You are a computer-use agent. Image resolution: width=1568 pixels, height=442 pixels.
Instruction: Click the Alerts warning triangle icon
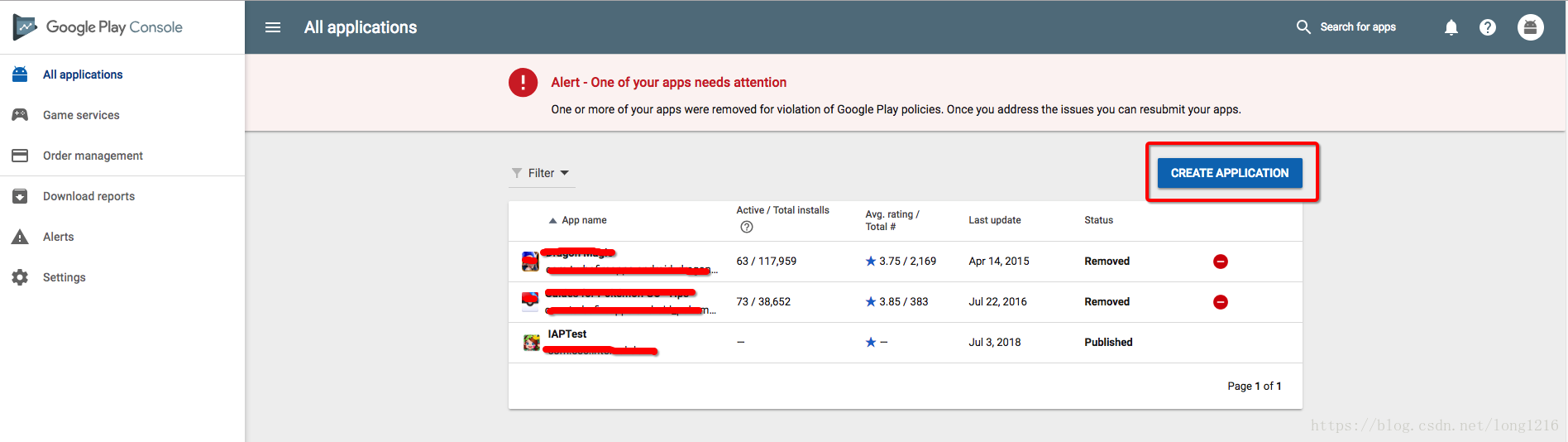(x=20, y=237)
